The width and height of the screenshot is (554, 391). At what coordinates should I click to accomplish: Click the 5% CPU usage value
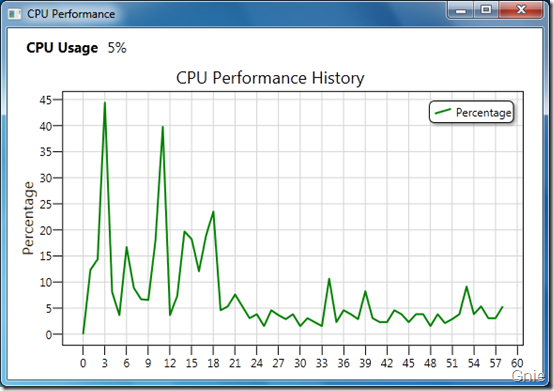coord(117,48)
